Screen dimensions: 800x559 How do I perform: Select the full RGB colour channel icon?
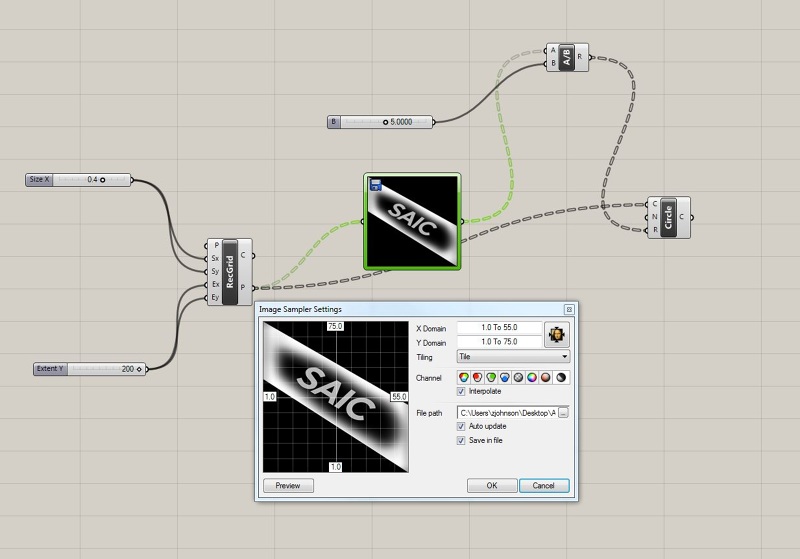[464, 377]
